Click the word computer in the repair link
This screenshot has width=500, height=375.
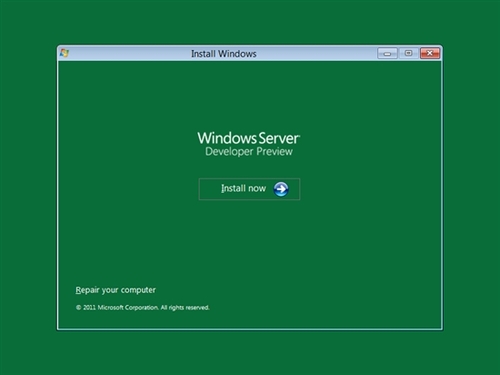[138, 290]
